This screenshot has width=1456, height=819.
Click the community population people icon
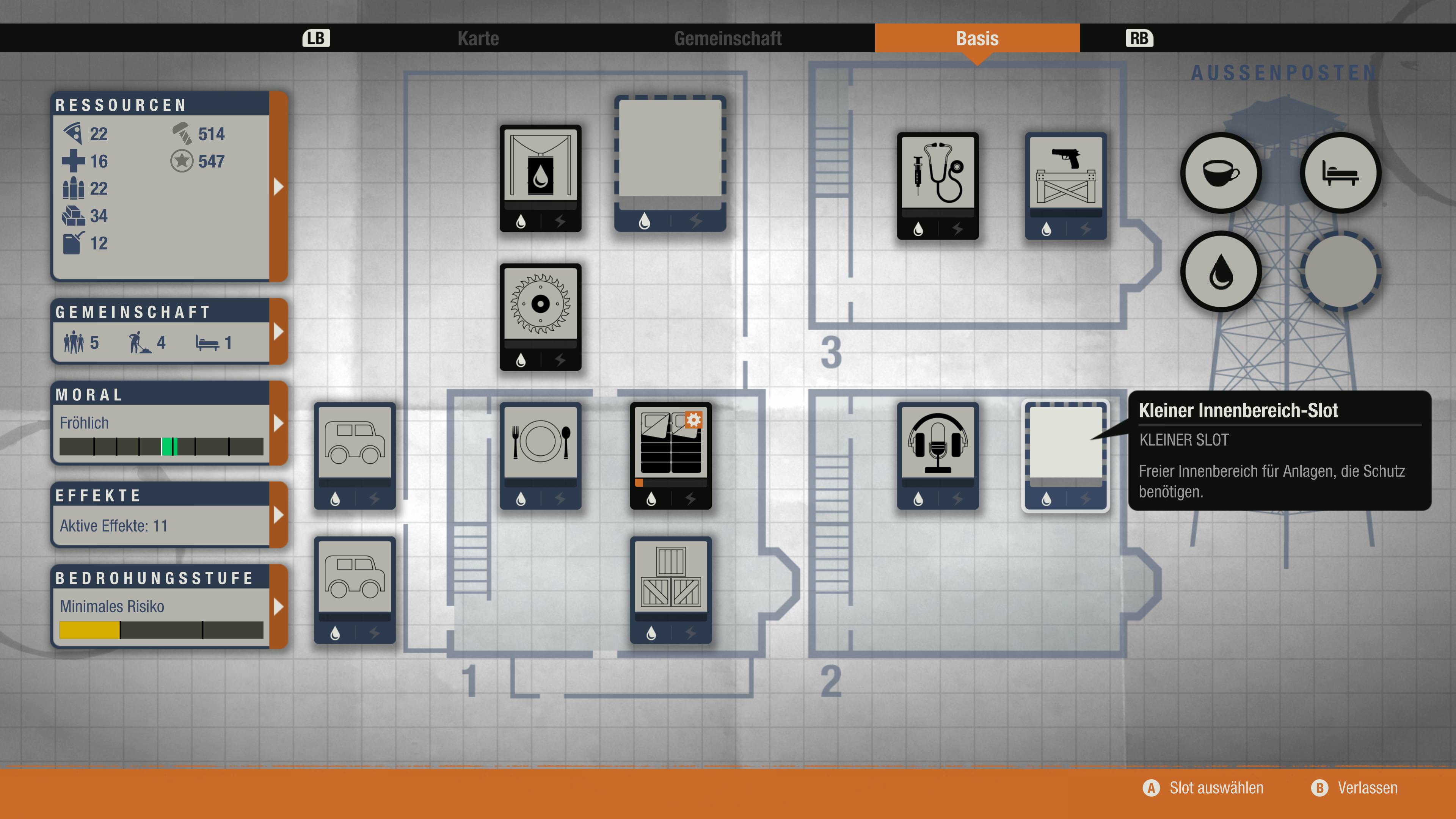tap(74, 342)
